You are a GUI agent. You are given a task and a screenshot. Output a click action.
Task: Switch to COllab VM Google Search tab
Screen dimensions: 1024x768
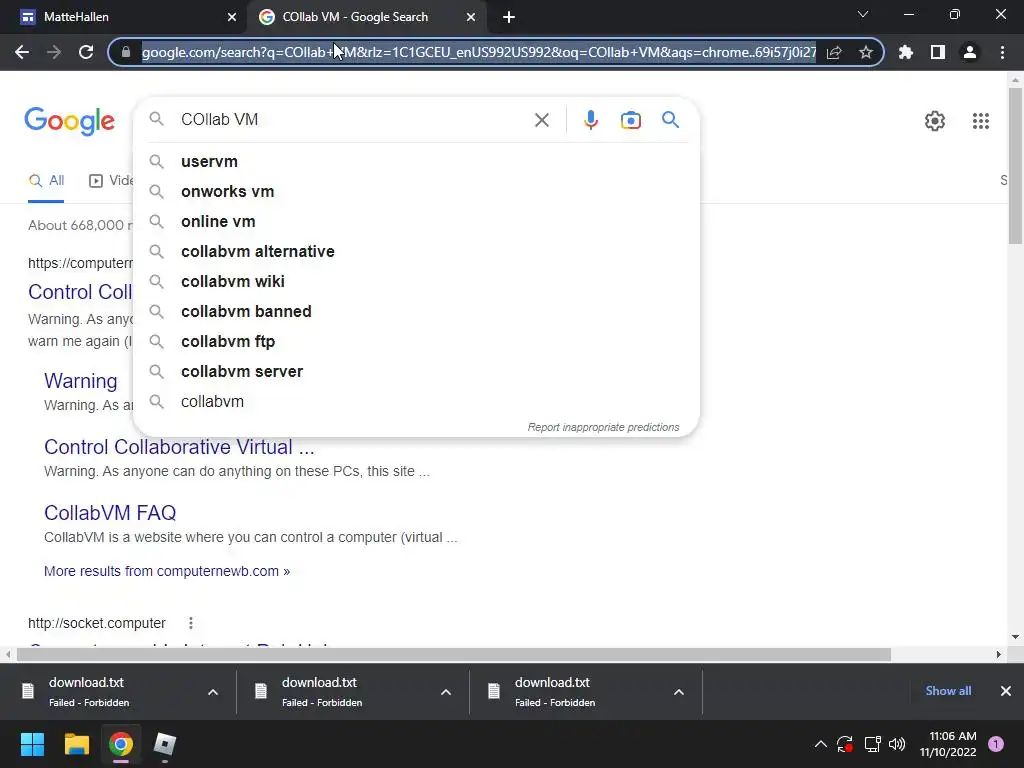(x=366, y=18)
